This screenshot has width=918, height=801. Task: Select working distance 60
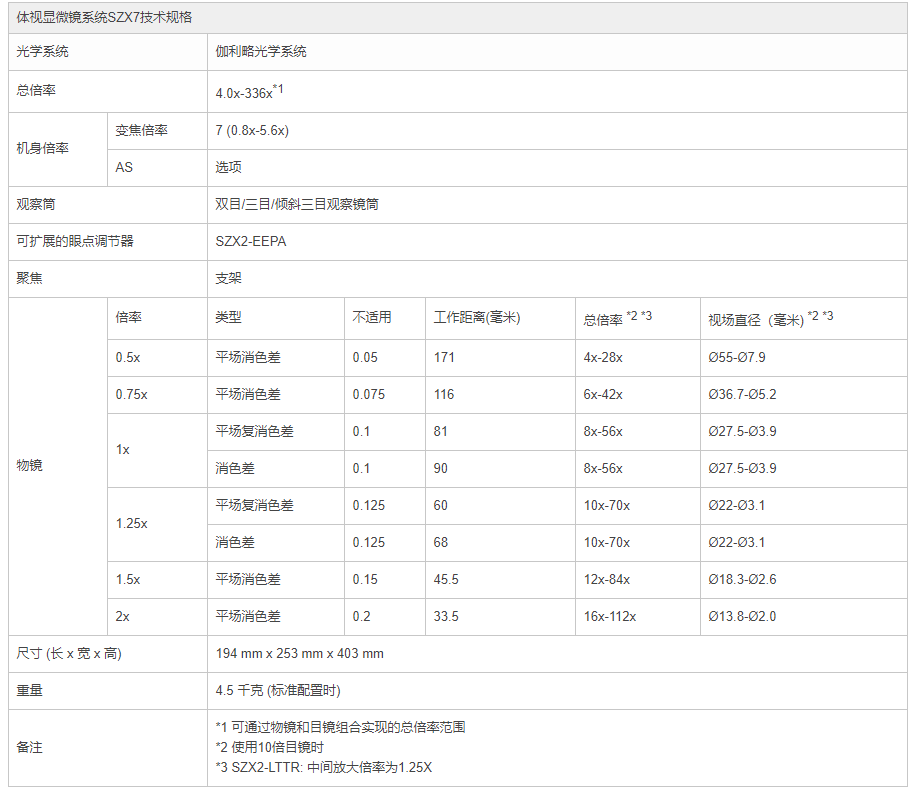440,505
